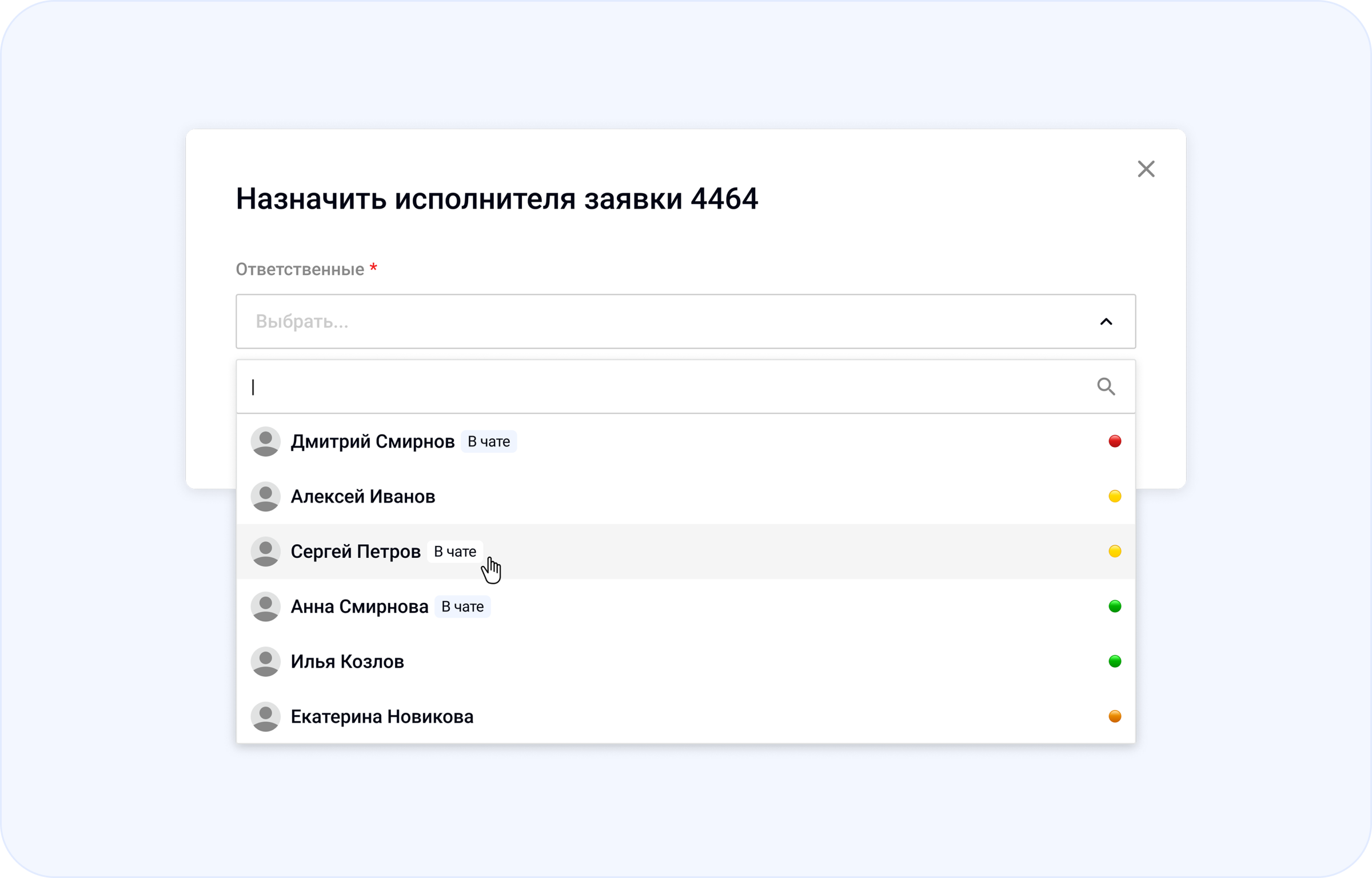Choose Илья Козлов from dropdown
The image size is (1372, 878).
tap(685, 661)
